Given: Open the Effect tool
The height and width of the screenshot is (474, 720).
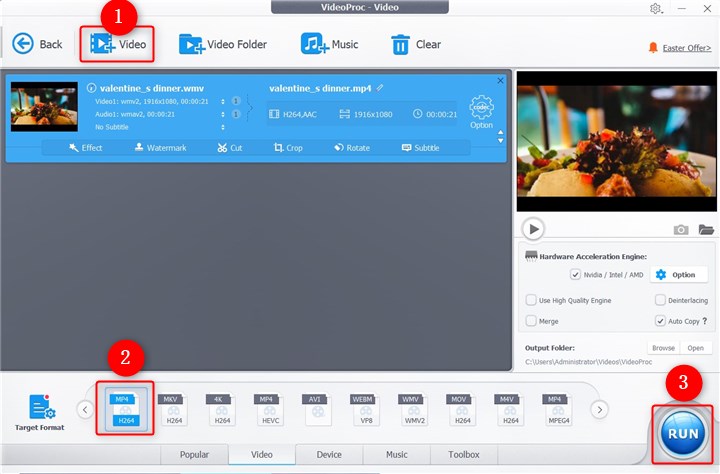Looking at the screenshot, I should pos(85,147).
